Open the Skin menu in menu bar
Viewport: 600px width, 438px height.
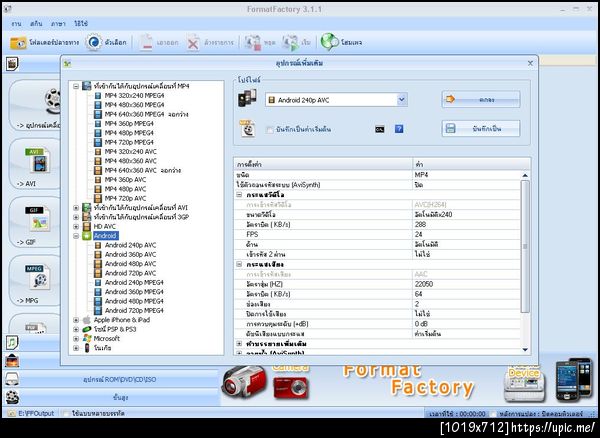coord(36,24)
